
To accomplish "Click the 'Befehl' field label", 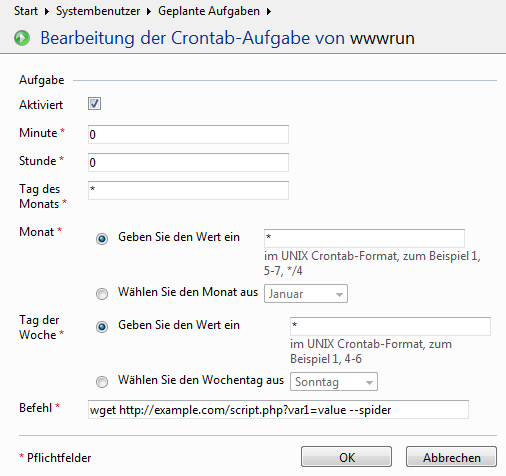I will coord(35,408).
